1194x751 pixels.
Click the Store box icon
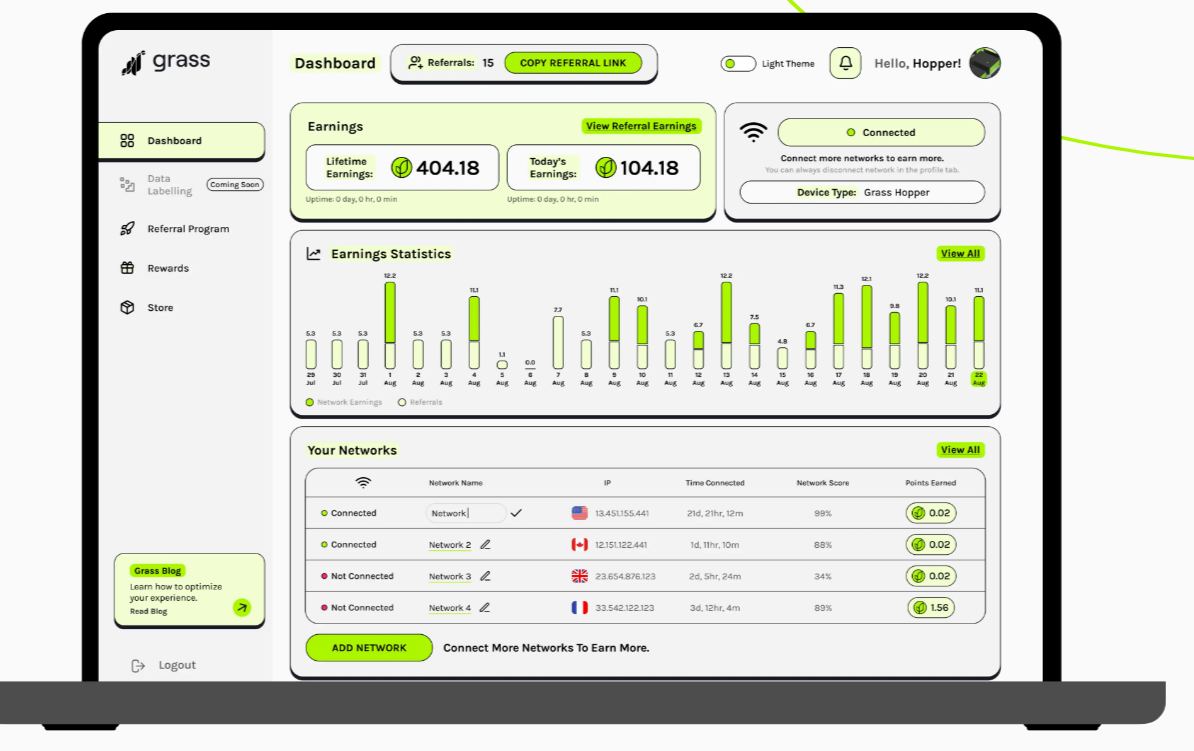coord(127,308)
